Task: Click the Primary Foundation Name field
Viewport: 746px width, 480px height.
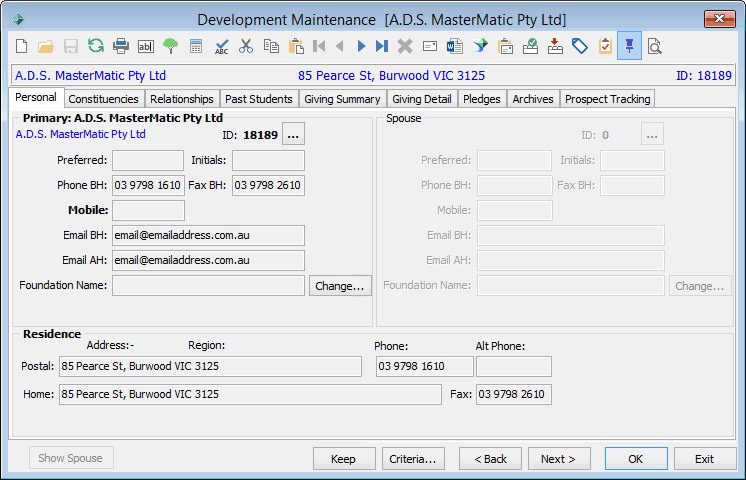Action: click(208, 285)
